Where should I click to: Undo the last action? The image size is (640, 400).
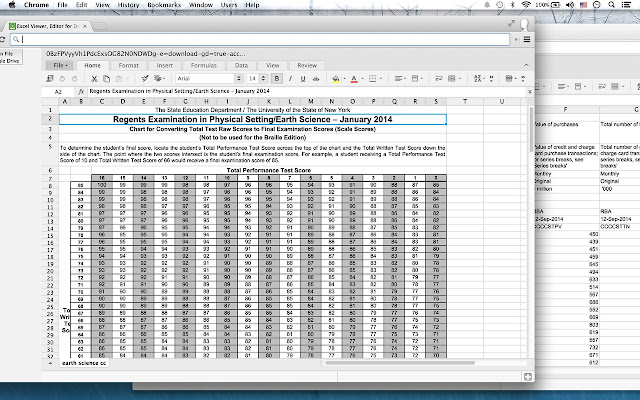point(62,78)
